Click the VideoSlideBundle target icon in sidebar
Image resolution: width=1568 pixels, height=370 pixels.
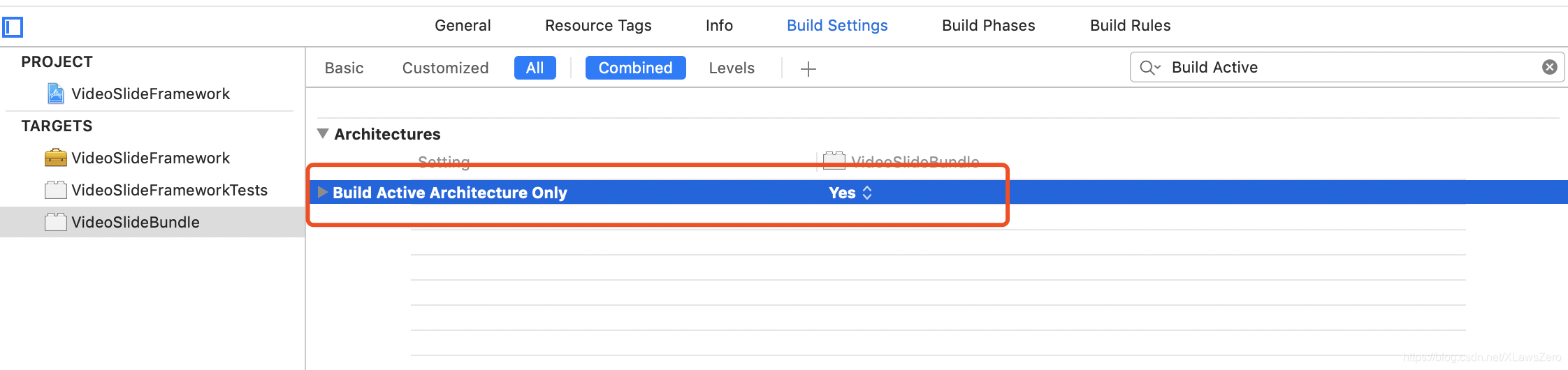point(56,222)
